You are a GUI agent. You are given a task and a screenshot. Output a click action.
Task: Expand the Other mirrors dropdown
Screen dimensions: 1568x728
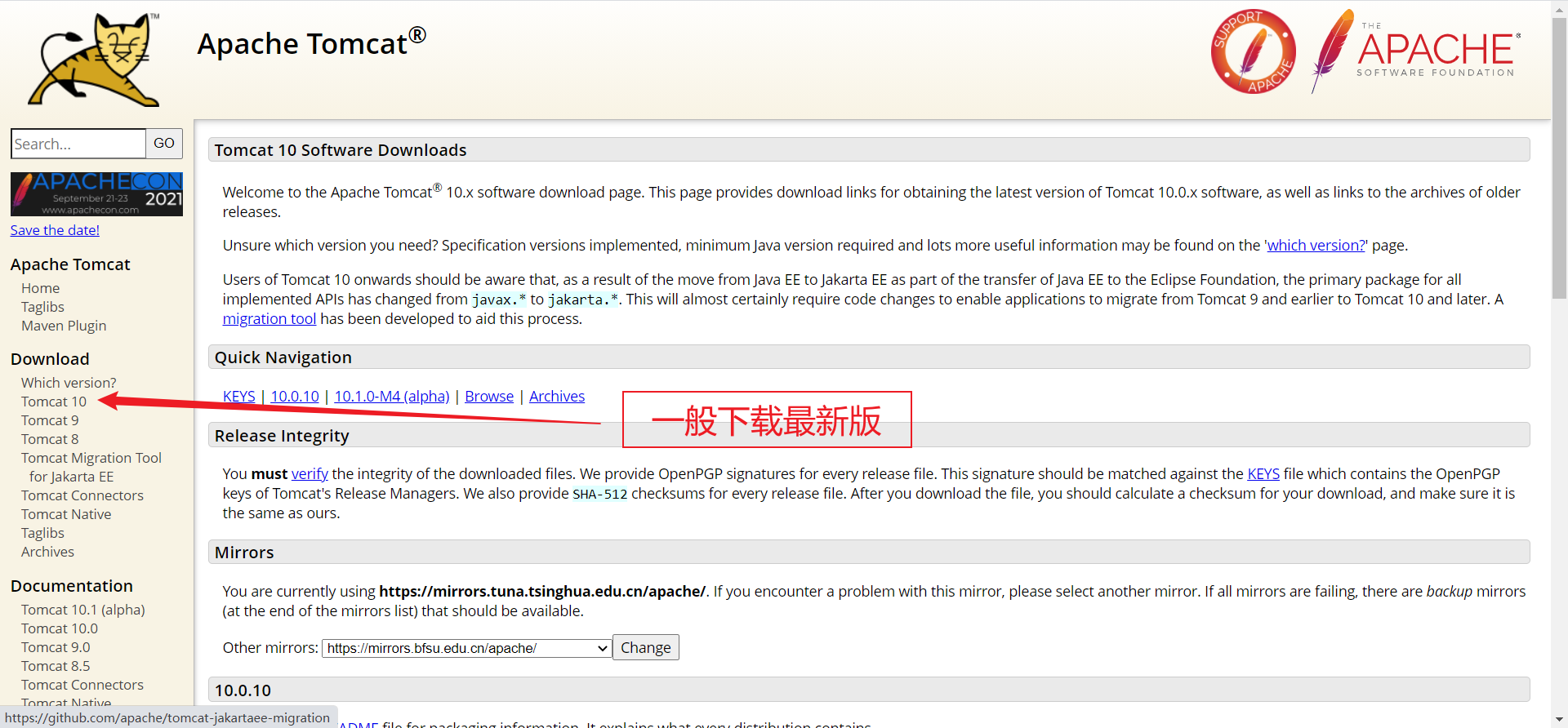(x=467, y=648)
